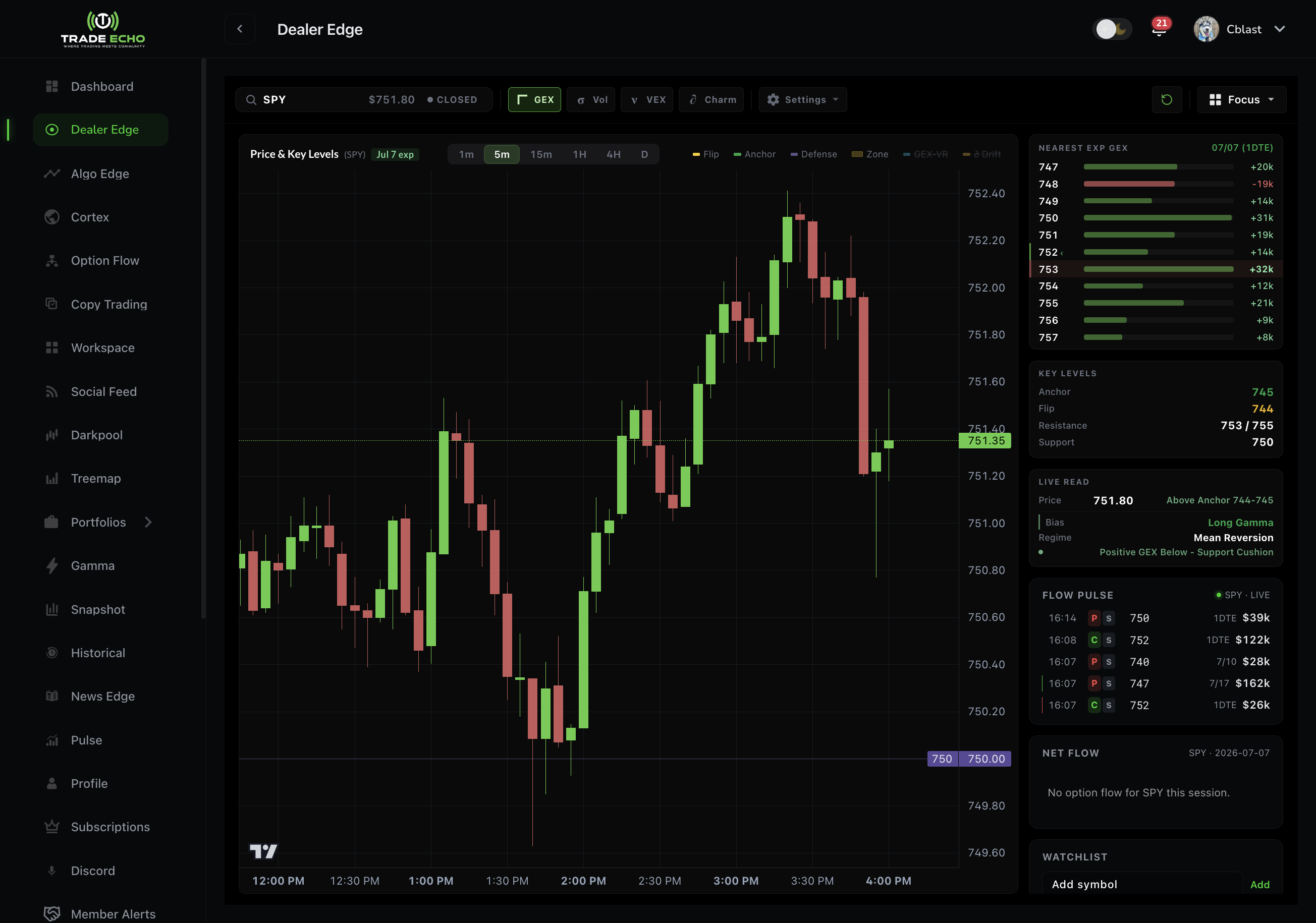Open the Focus layout dropdown
The width and height of the screenshot is (1316, 923).
pyautogui.click(x=1241, y=100)
